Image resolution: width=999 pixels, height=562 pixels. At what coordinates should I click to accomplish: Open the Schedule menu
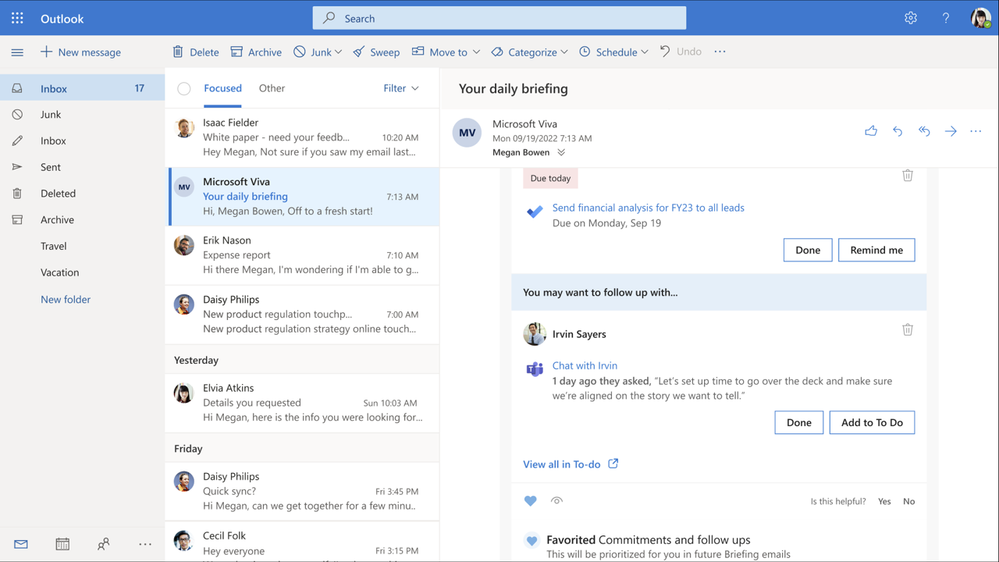(608, 52)
